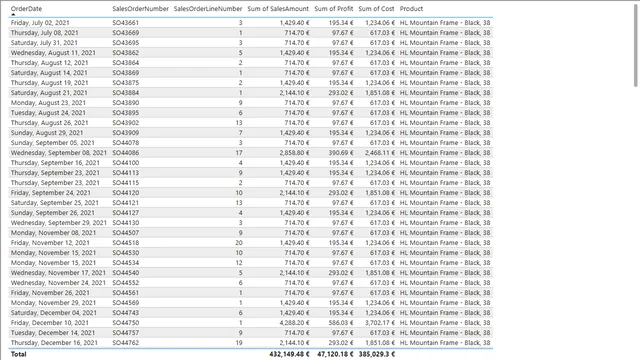Click the sort arrow under OrderDate

[13, 15]
